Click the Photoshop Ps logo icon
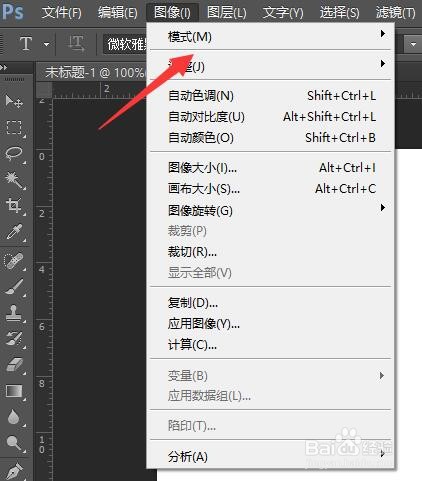This screenshot has width=422, height=481. pyautogui.click(x=13, y=12)
